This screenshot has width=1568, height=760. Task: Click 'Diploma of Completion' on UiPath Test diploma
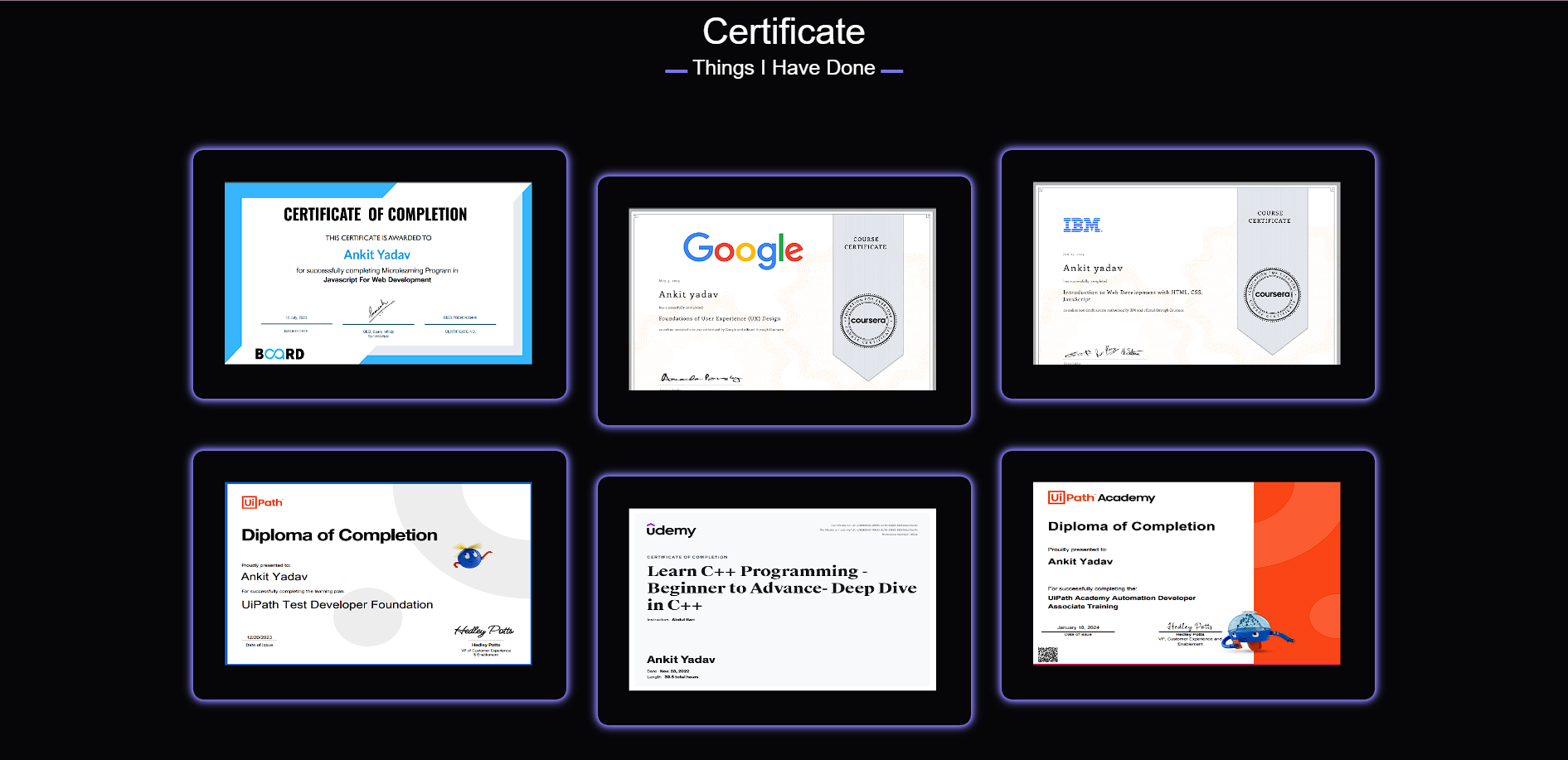[x=339, y=535]
